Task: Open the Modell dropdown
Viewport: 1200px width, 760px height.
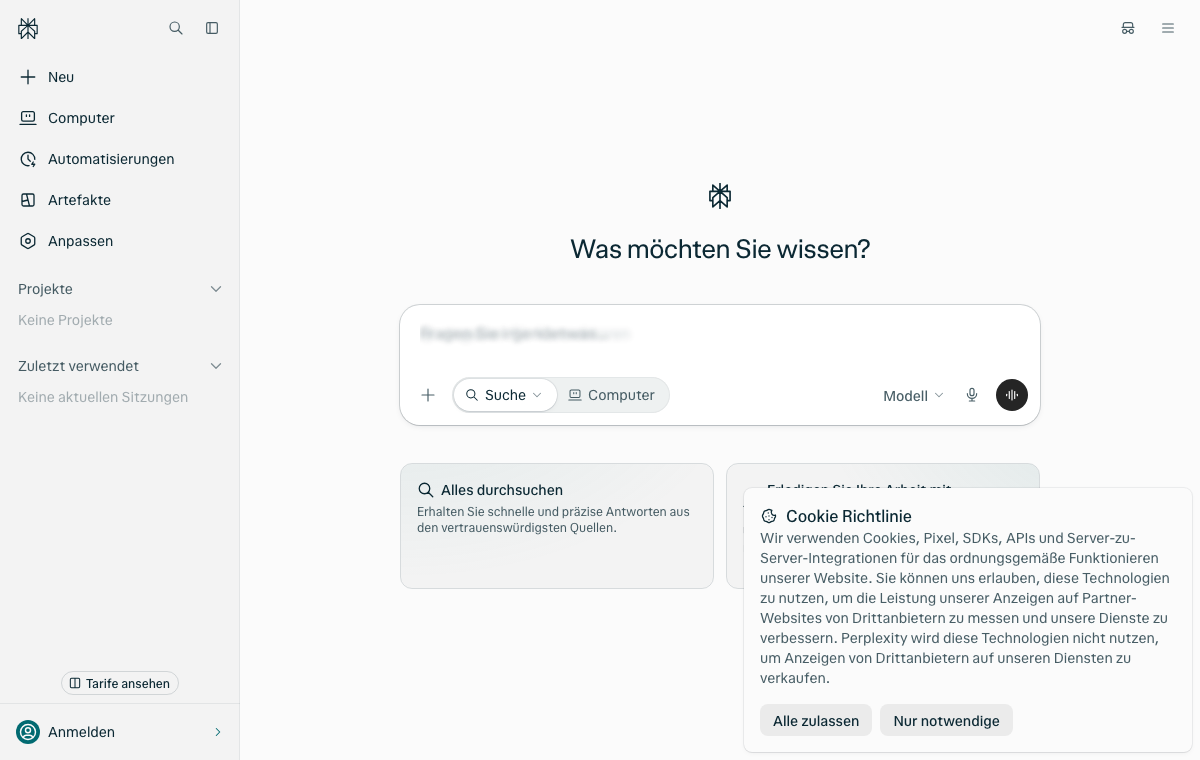Action: tap(913, 395)
